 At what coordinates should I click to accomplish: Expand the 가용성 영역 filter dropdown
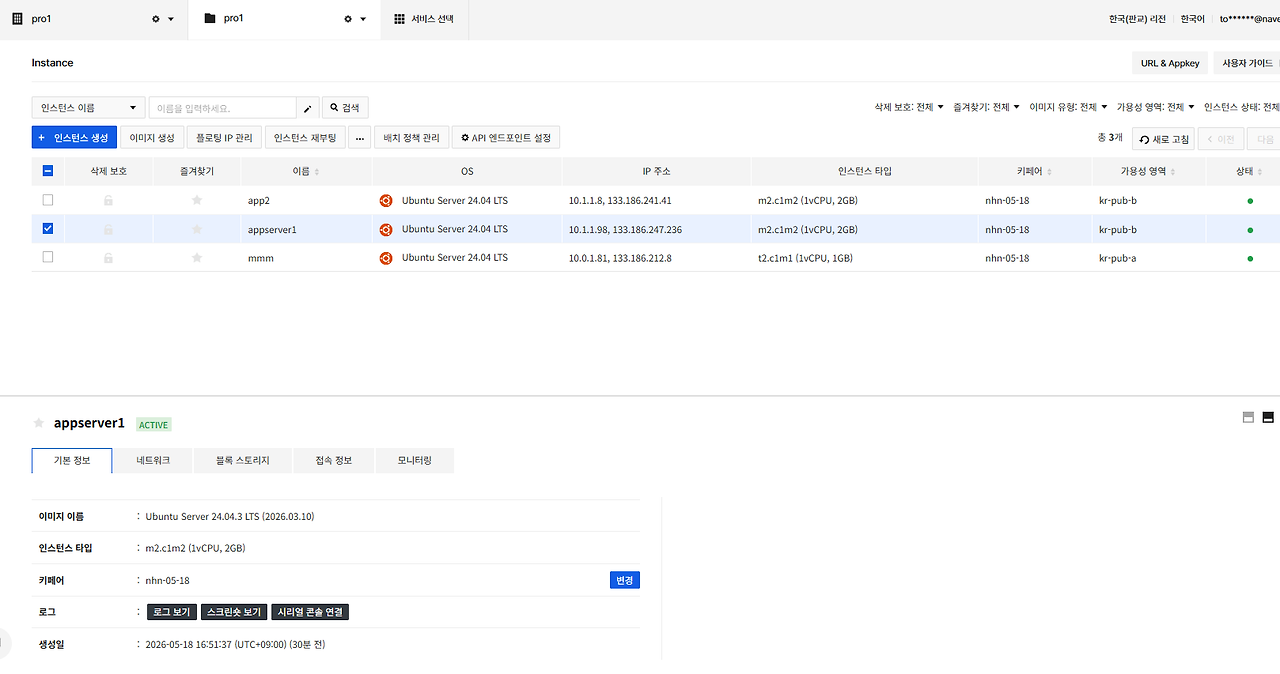(1155, 107)
